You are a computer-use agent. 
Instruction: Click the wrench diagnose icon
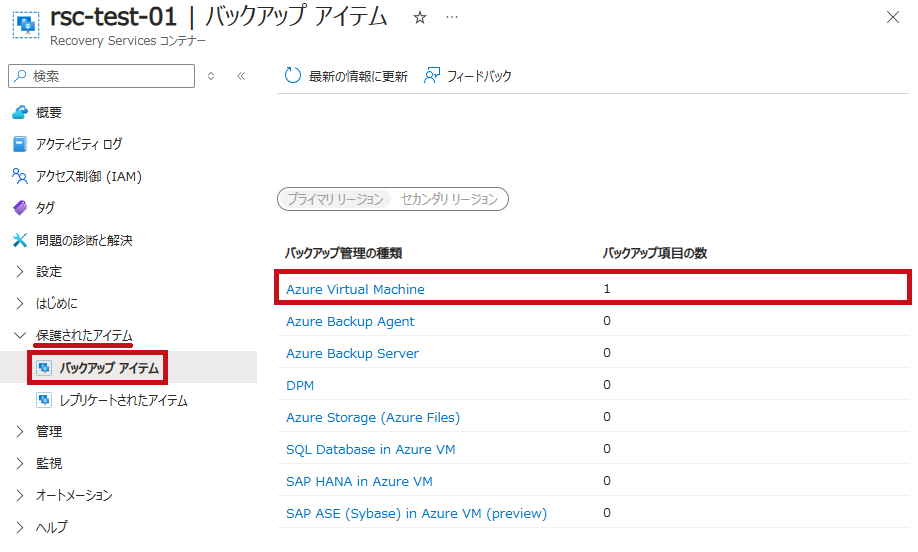tap(20, 240)
